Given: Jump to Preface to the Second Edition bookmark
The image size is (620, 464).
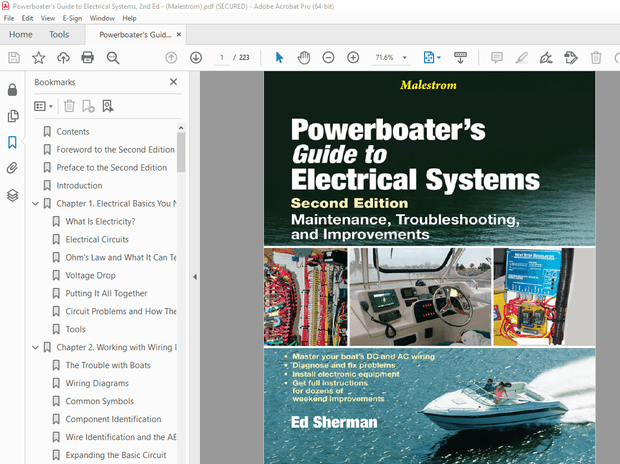Looking at the screenshot, I should click(x=112, y=168).
